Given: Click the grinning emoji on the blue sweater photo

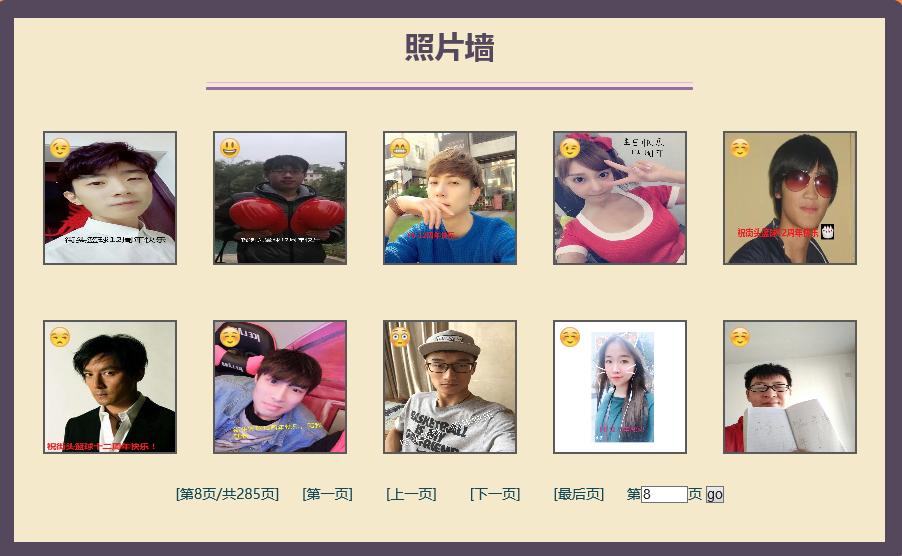Looking at the screenshot, I should pos(400,148).
